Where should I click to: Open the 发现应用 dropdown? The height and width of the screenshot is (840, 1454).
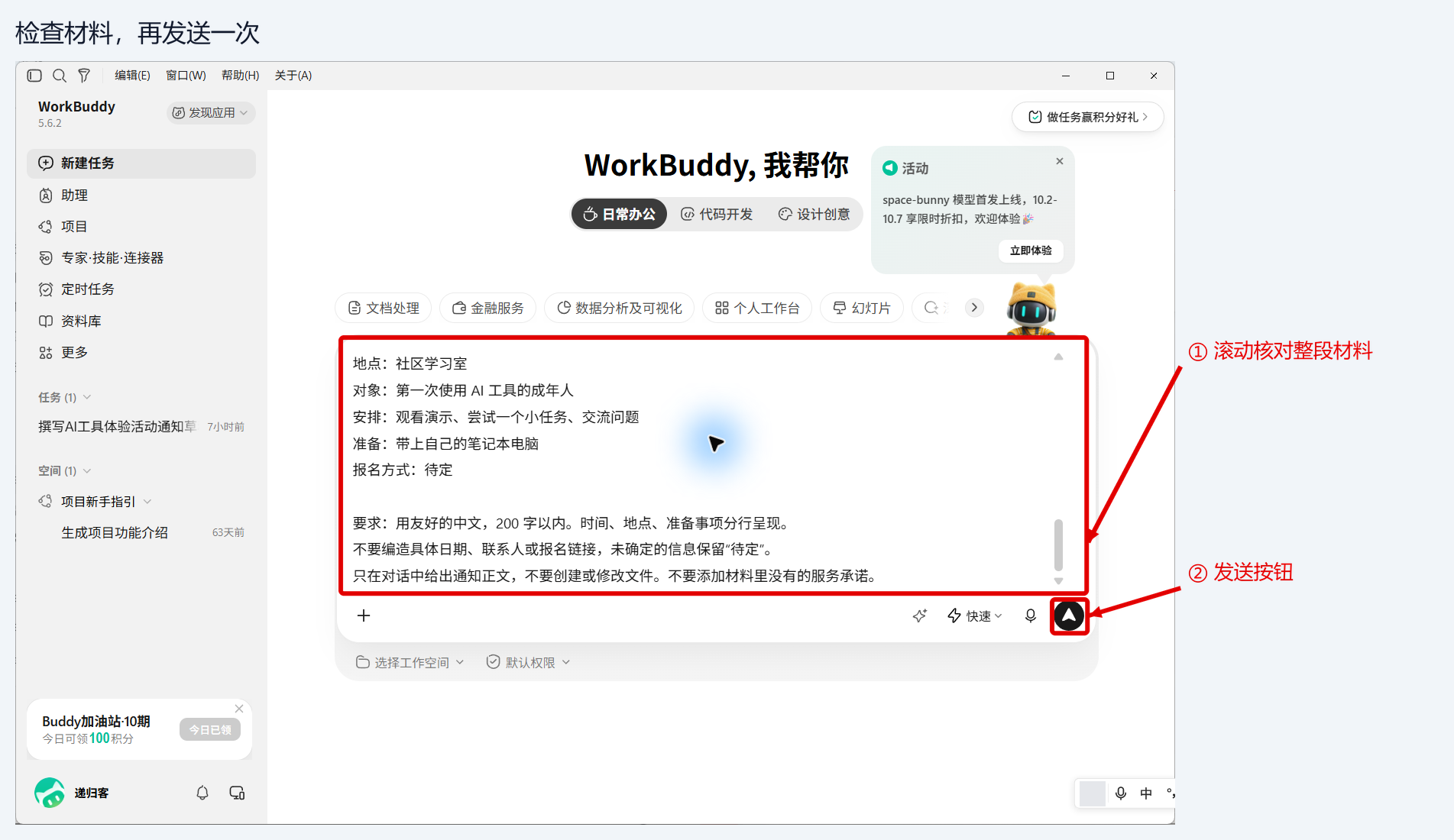[x=211, y=113]
